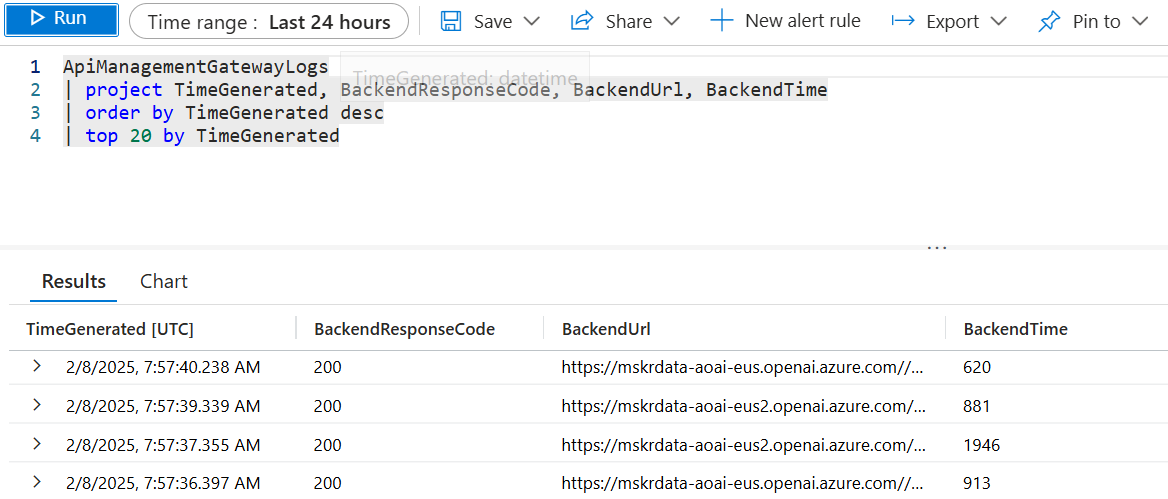Click the Pin to pushpin icon
Viewport: 1168px width, 499px height.
[x=1049, y=21]
